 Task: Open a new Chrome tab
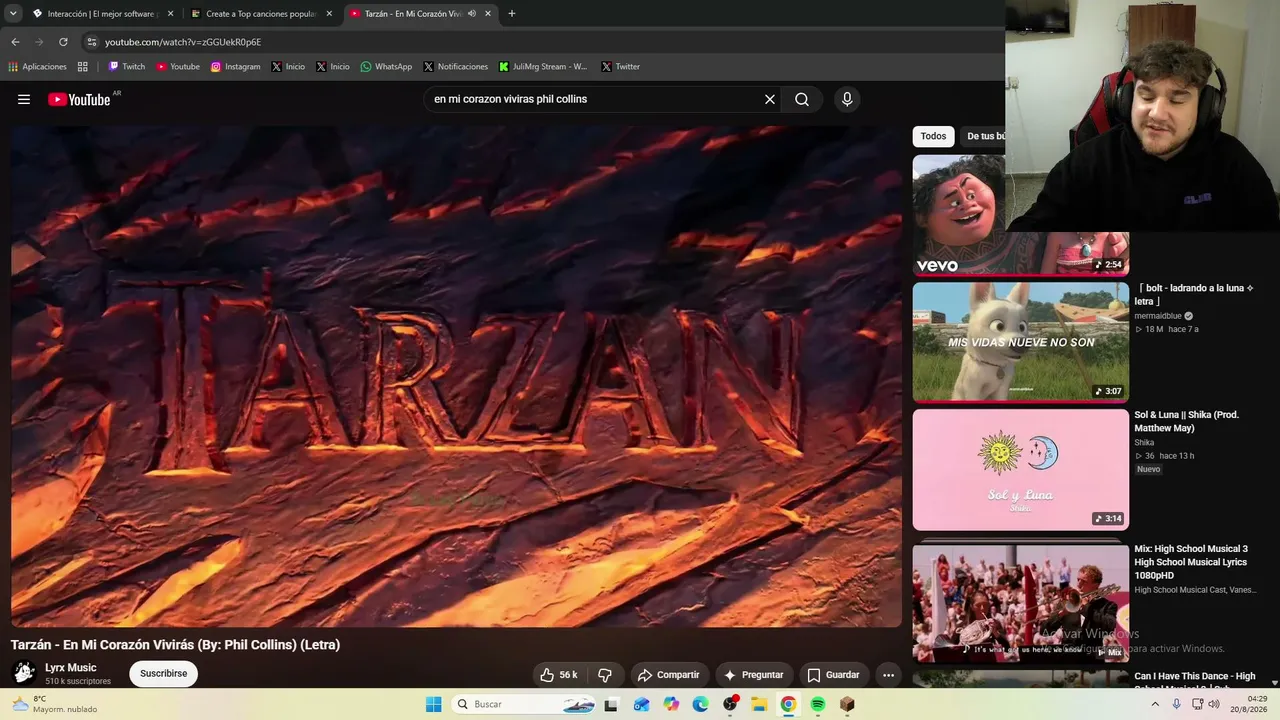point(512,14)
